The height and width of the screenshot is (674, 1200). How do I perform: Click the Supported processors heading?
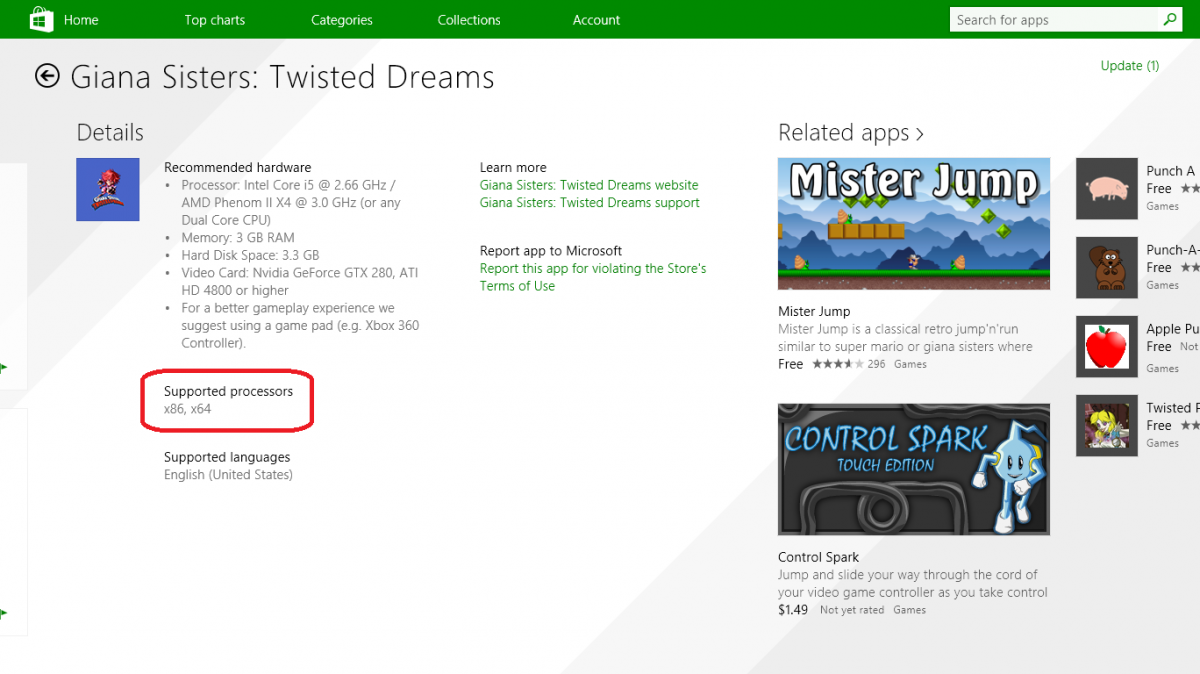pyautogui.click(x=228, y=391)
